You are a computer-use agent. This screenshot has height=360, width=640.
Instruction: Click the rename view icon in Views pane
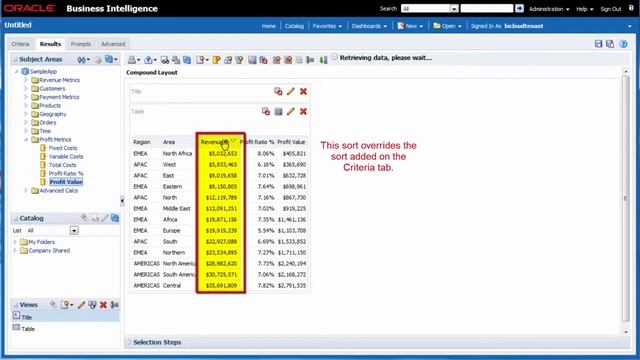click(115, 305)
